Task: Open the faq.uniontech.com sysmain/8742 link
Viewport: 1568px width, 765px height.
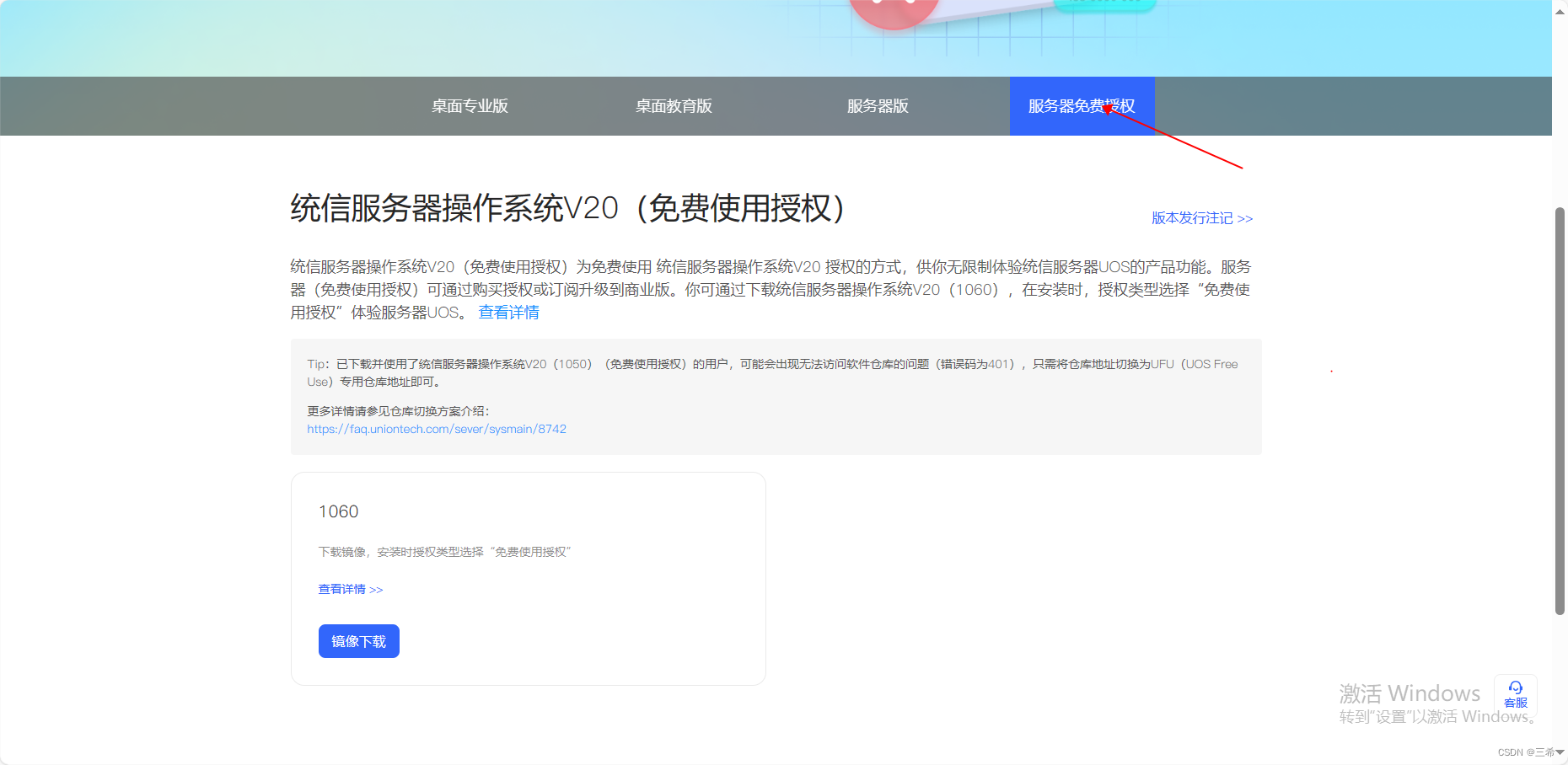Action: (437, 429)
